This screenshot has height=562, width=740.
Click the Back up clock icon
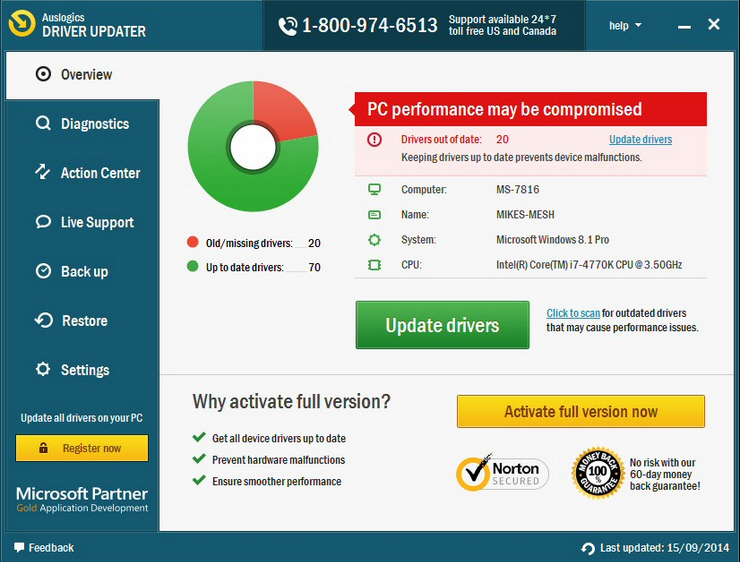point(43,271)
